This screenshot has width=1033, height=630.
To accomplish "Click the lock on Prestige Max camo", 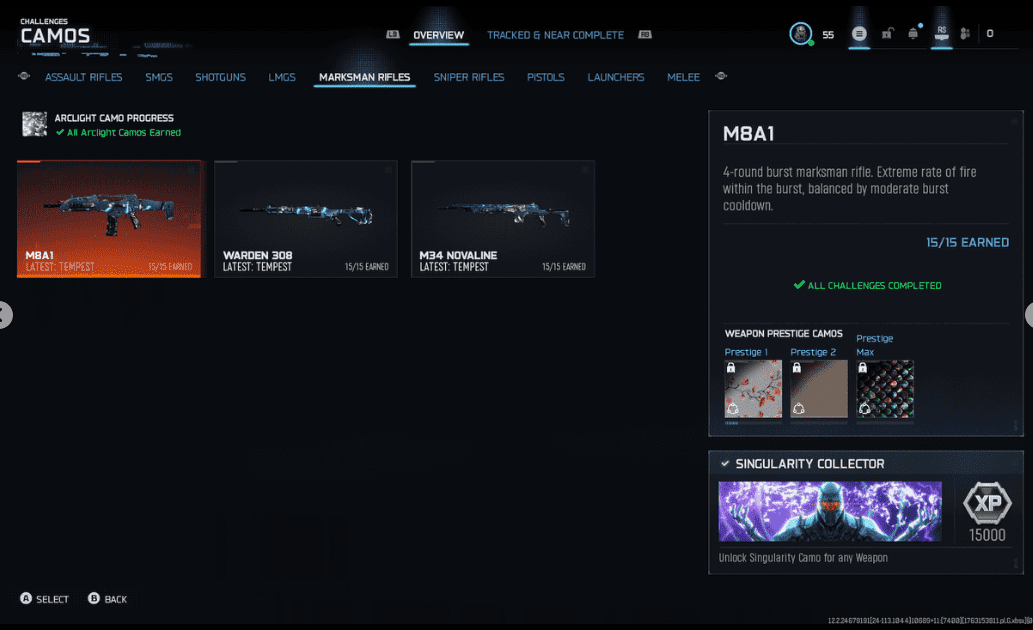I will coord(863,367).
